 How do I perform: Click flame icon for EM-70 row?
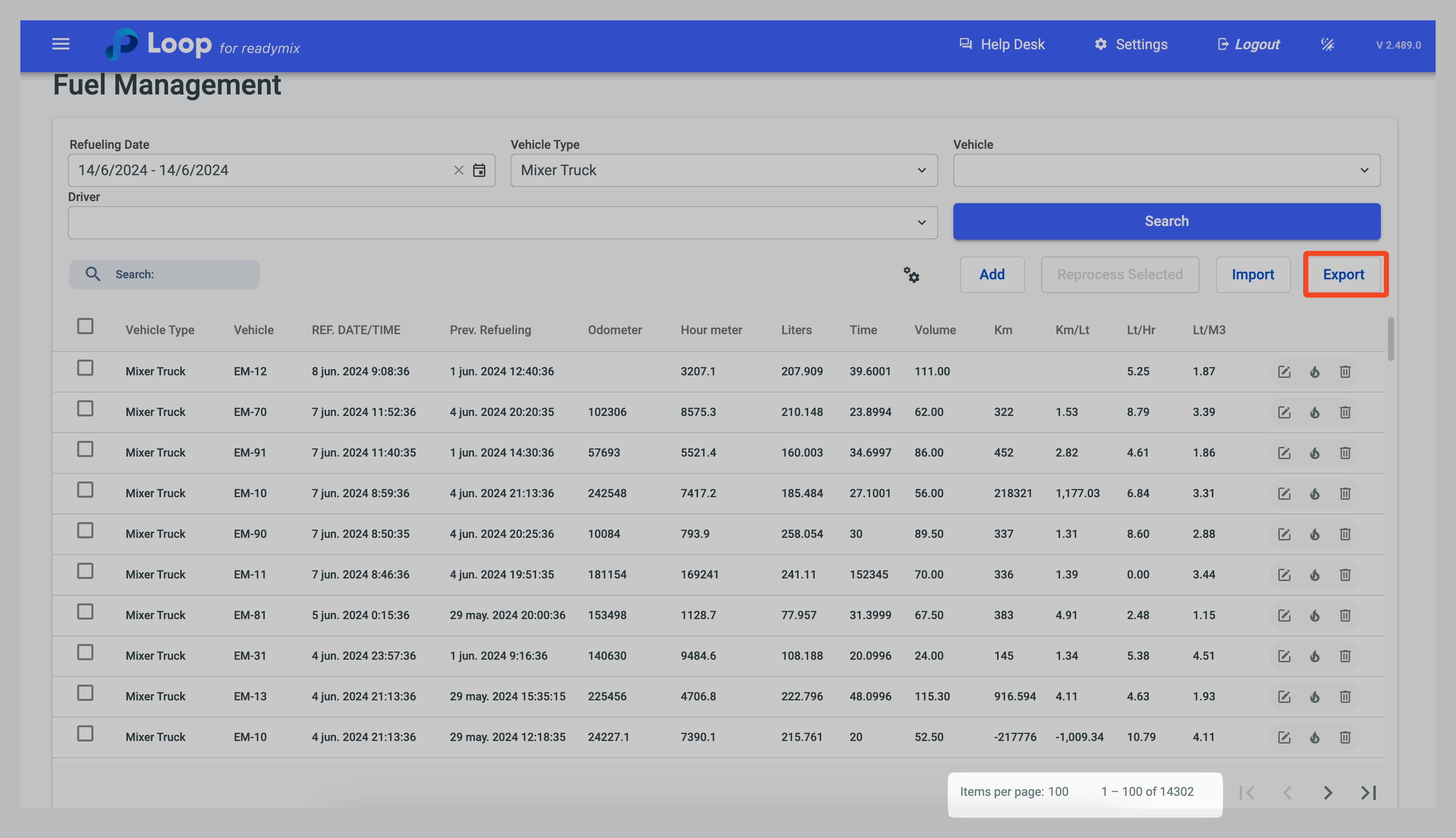(x=1314, y=413)
